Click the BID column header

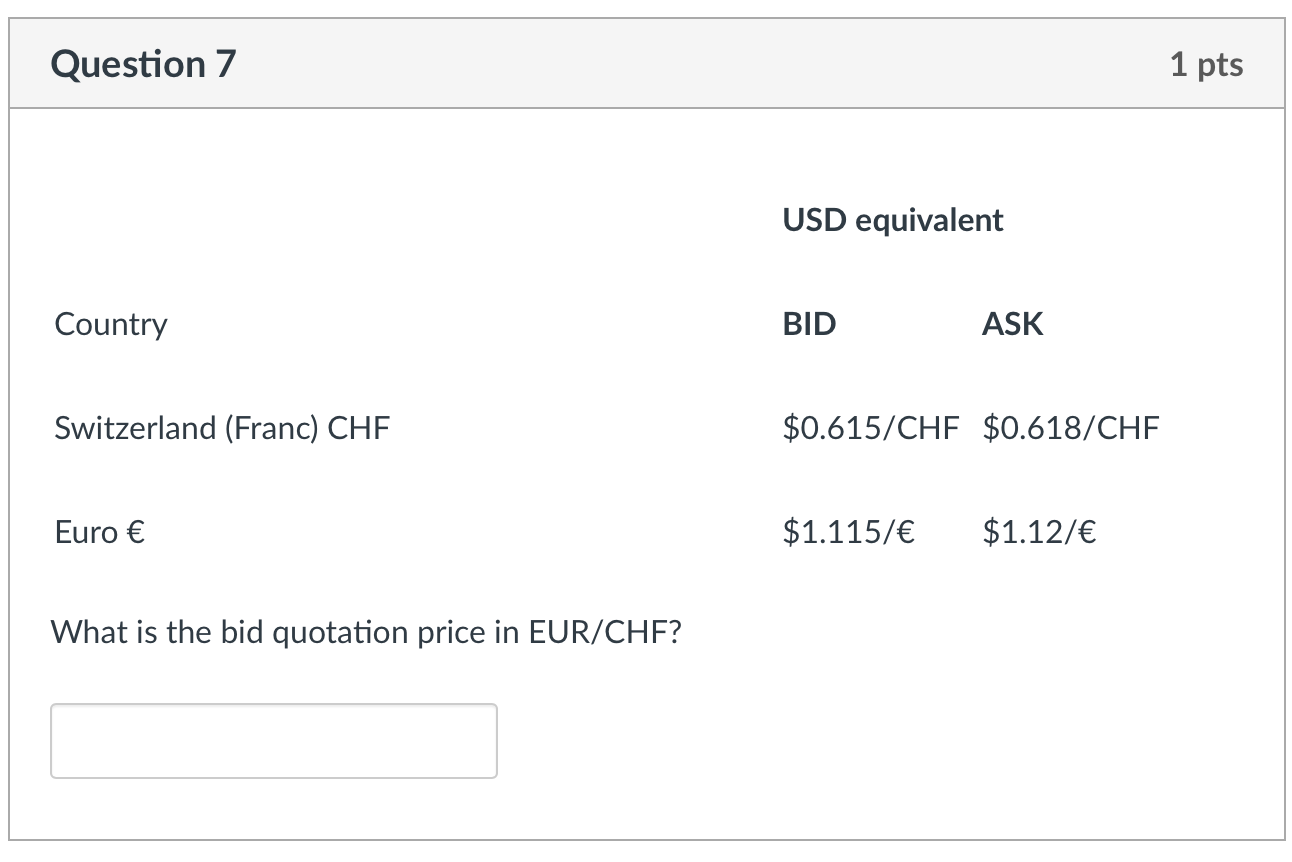[x=809, y=324]
